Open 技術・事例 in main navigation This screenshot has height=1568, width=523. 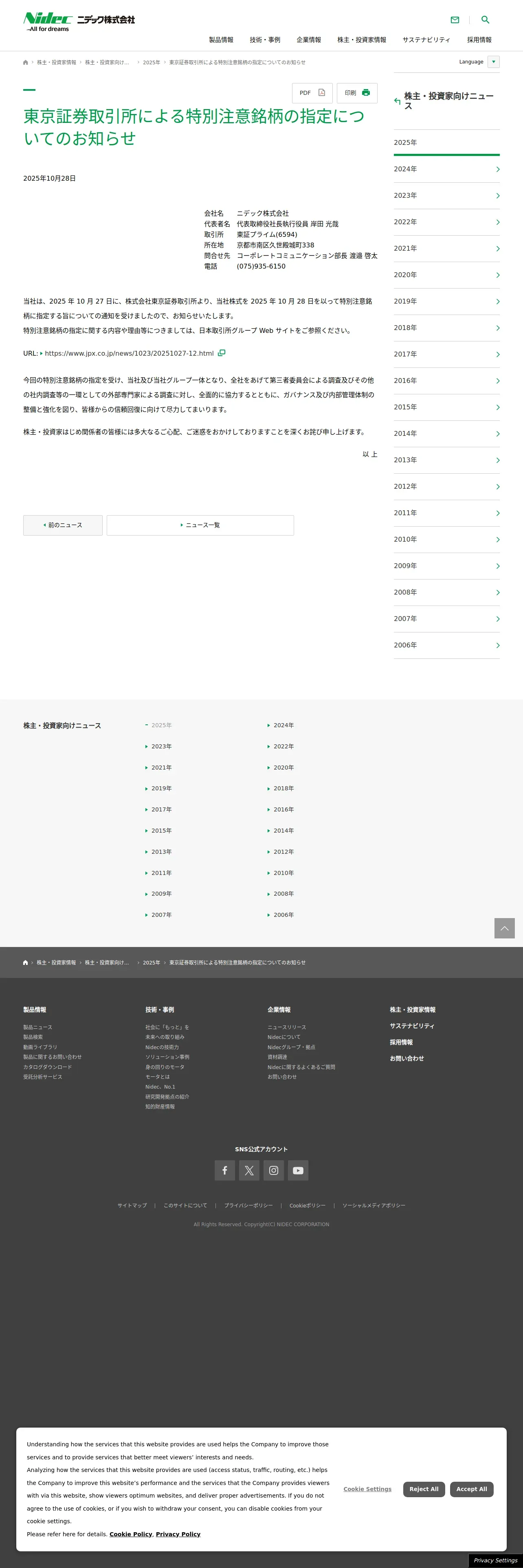coord(265,40)
